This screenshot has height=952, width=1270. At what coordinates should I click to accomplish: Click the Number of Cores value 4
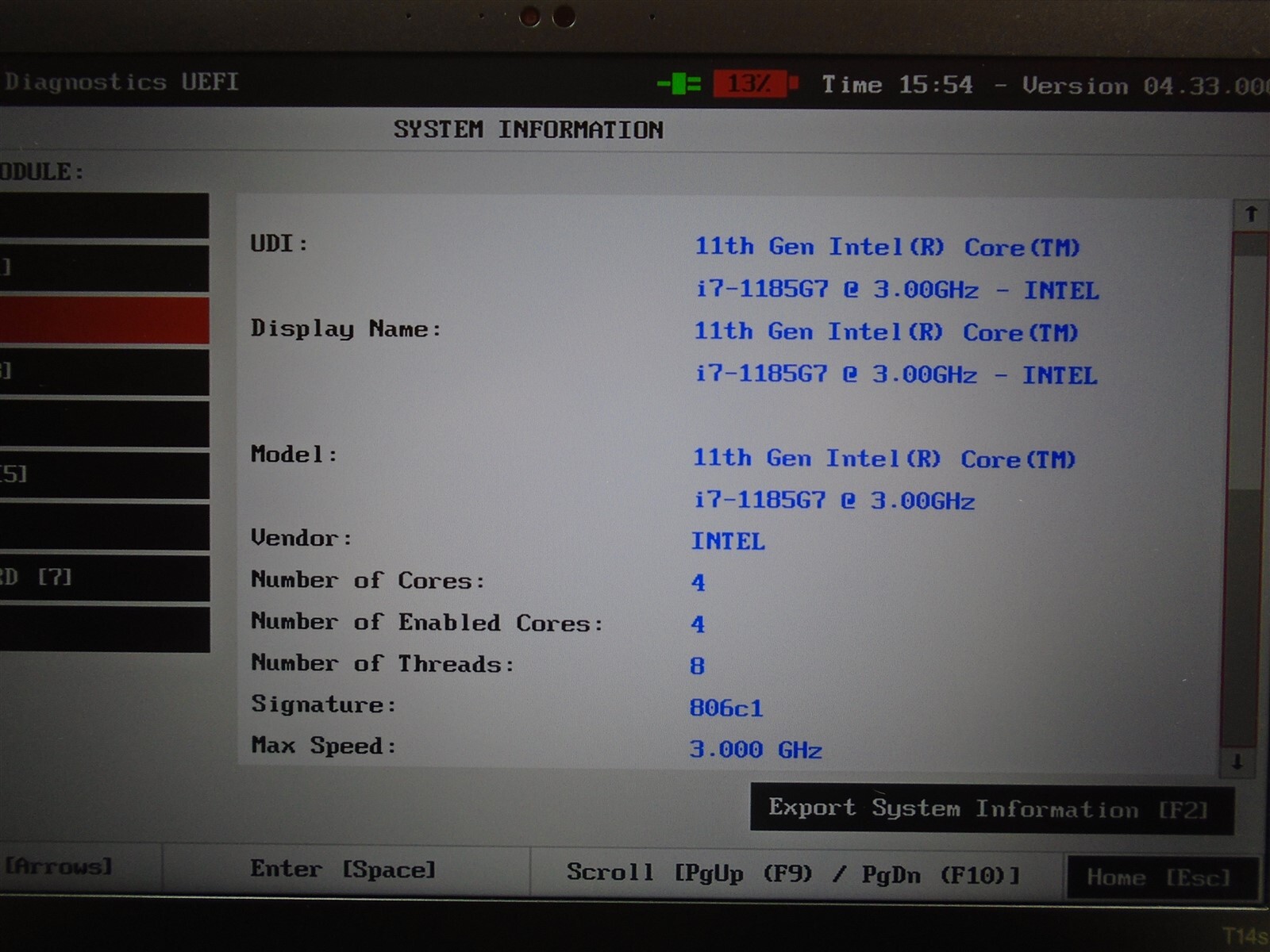coord(698,582)
